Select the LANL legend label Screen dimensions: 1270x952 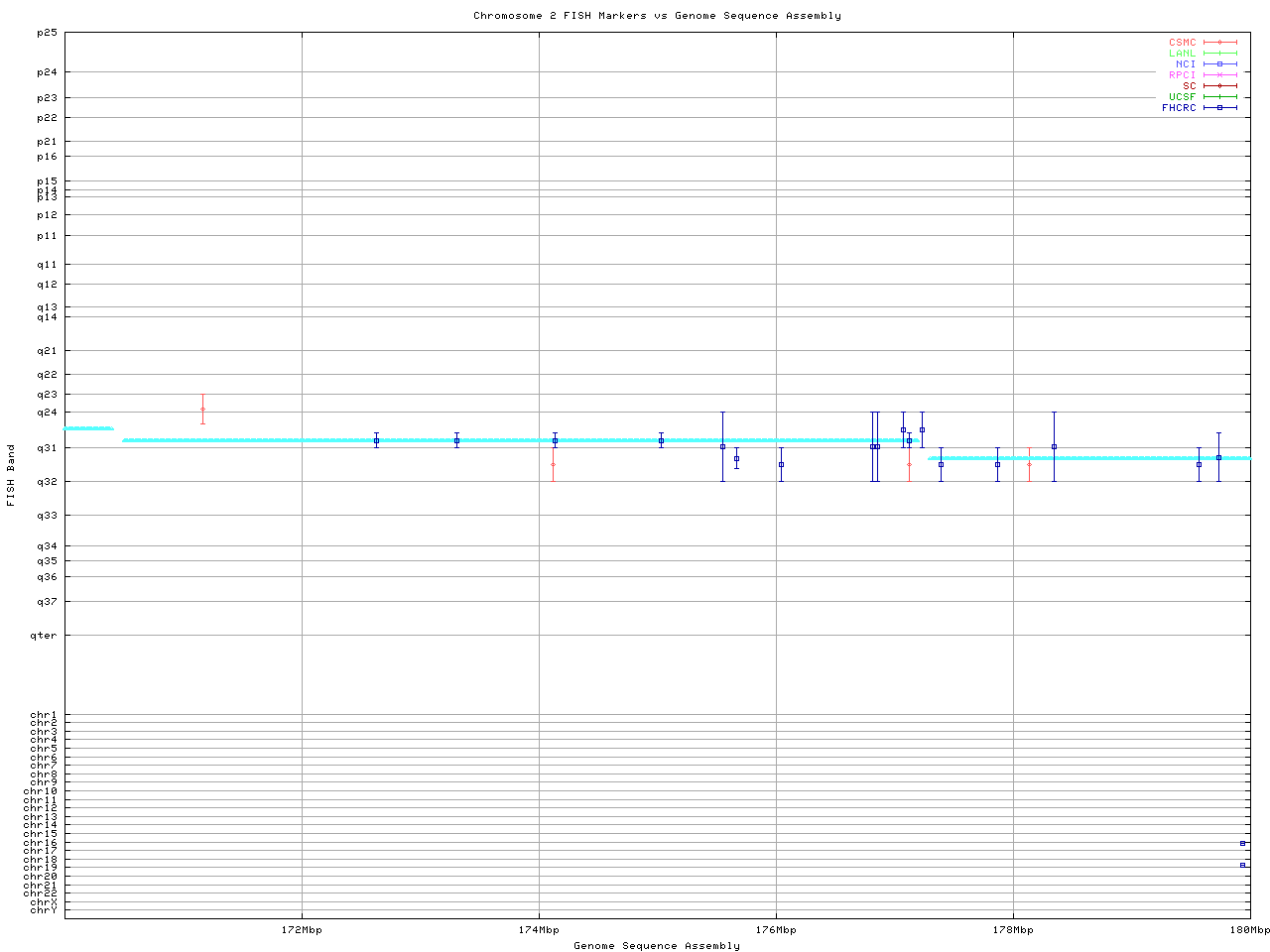click(x=1182, y=54)
